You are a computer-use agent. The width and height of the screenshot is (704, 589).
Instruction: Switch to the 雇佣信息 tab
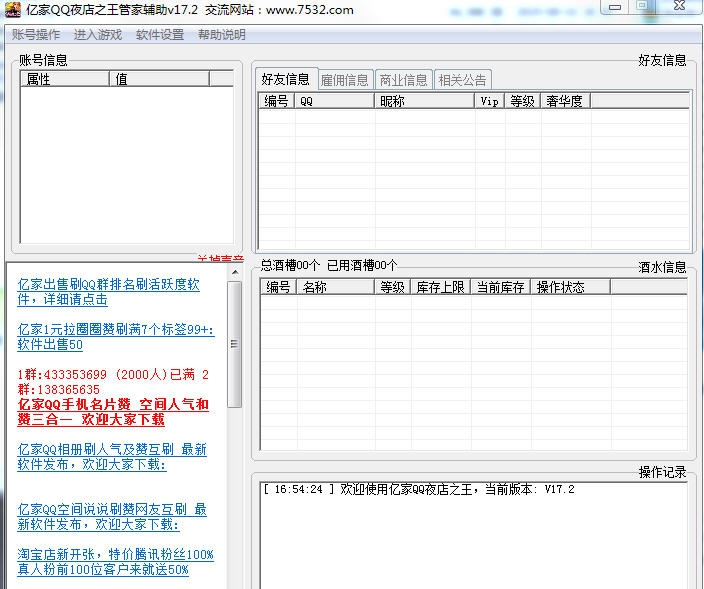point(345,80)
